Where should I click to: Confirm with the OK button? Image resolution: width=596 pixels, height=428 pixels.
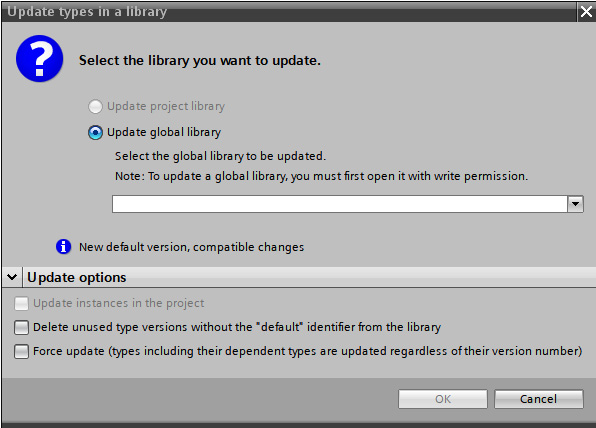[x=443, y=399]
